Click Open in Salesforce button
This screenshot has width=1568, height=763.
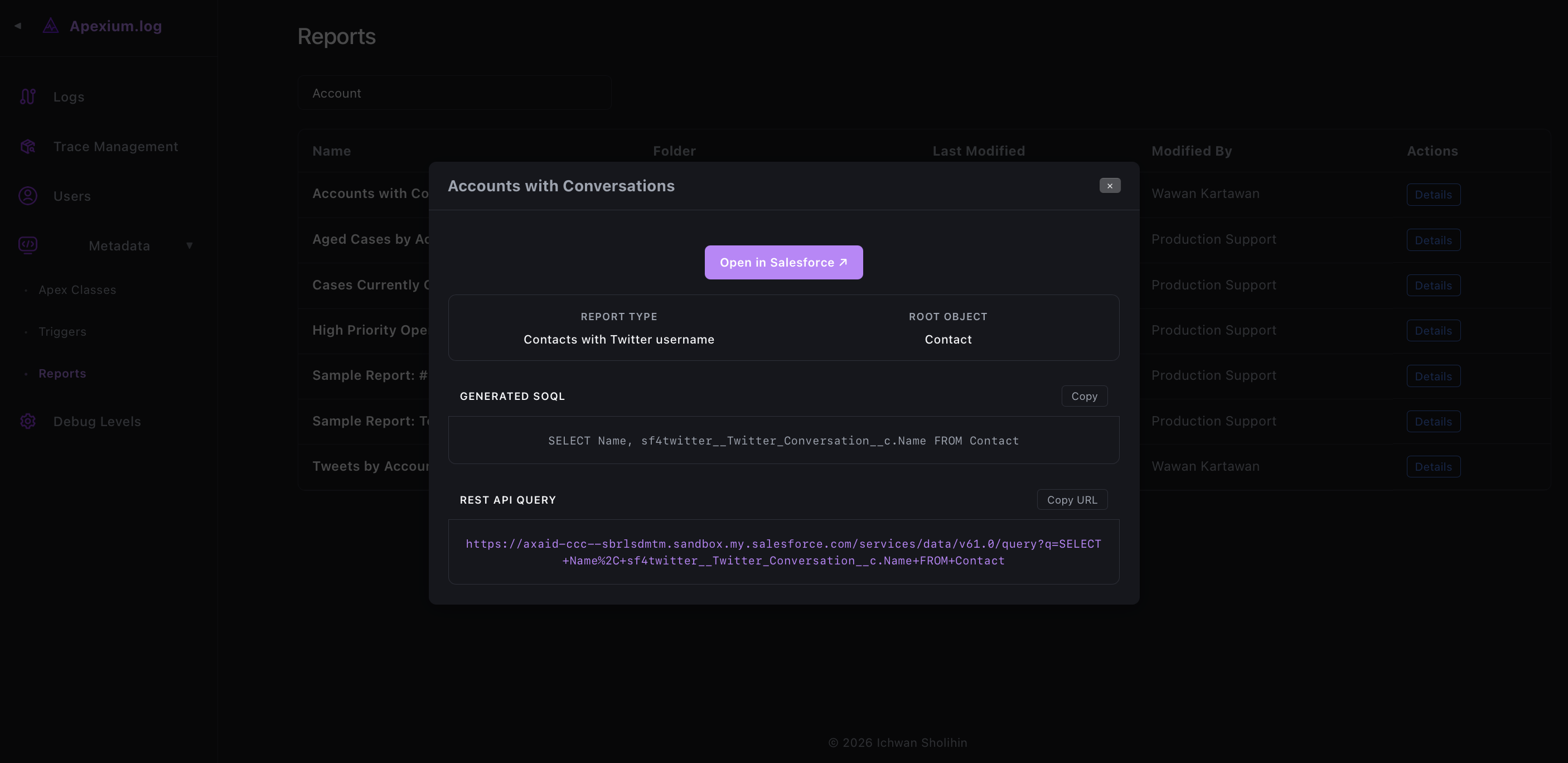click(x=783, y=263)
